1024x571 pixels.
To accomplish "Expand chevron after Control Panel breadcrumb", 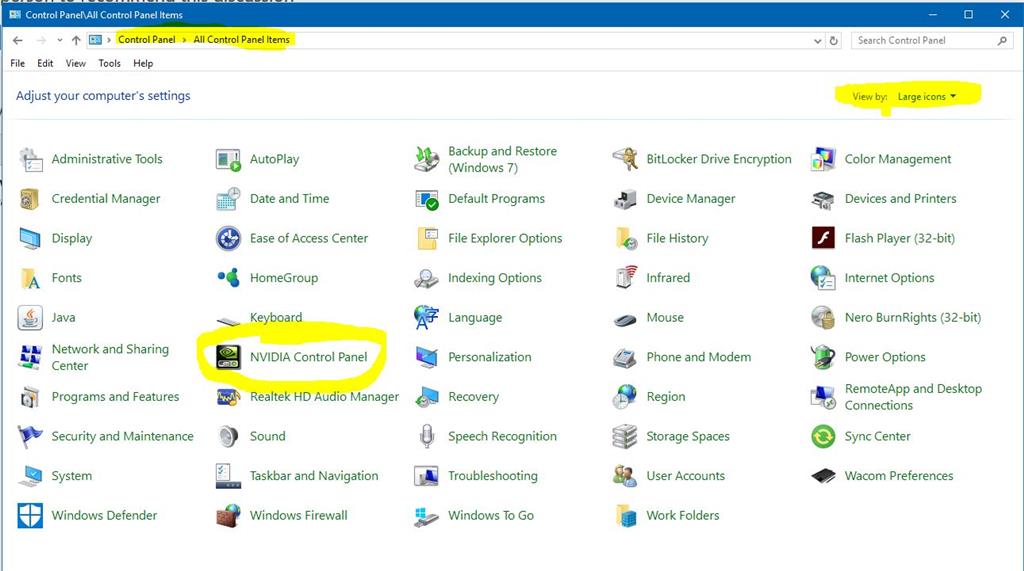I will (x=184, y=40).
